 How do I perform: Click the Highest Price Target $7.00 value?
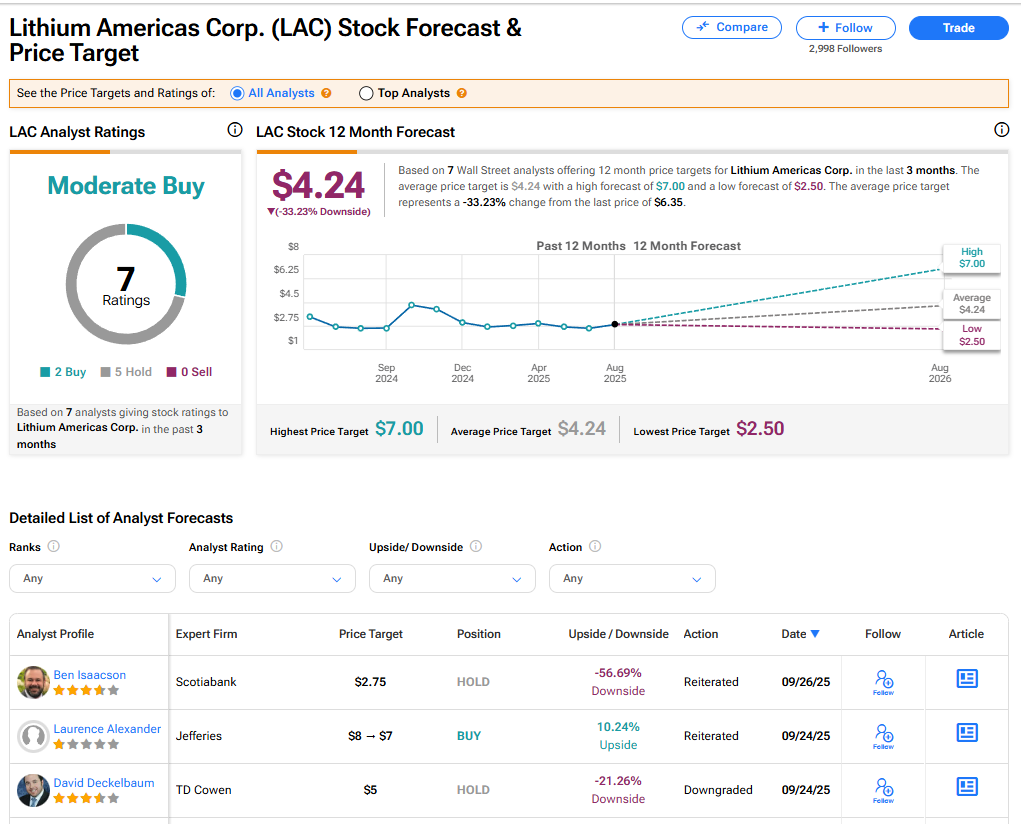[399, 429]
